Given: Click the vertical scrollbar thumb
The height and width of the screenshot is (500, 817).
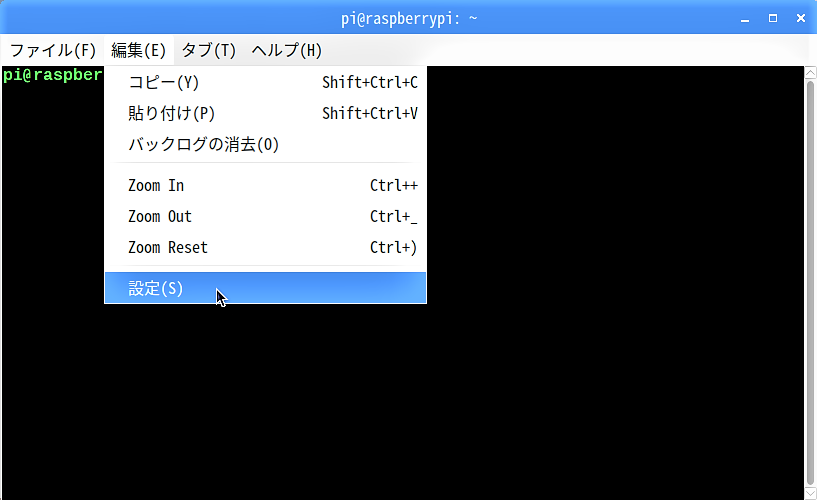Looking at the screenshot, I should (810, 282).
